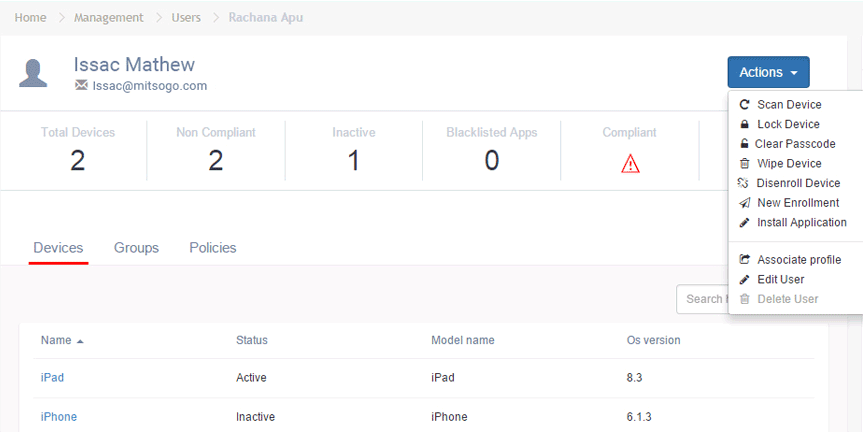This screenshot has height=432, width=863.
Task: Open the iPhone device link
Action: (x=59, y=417)
